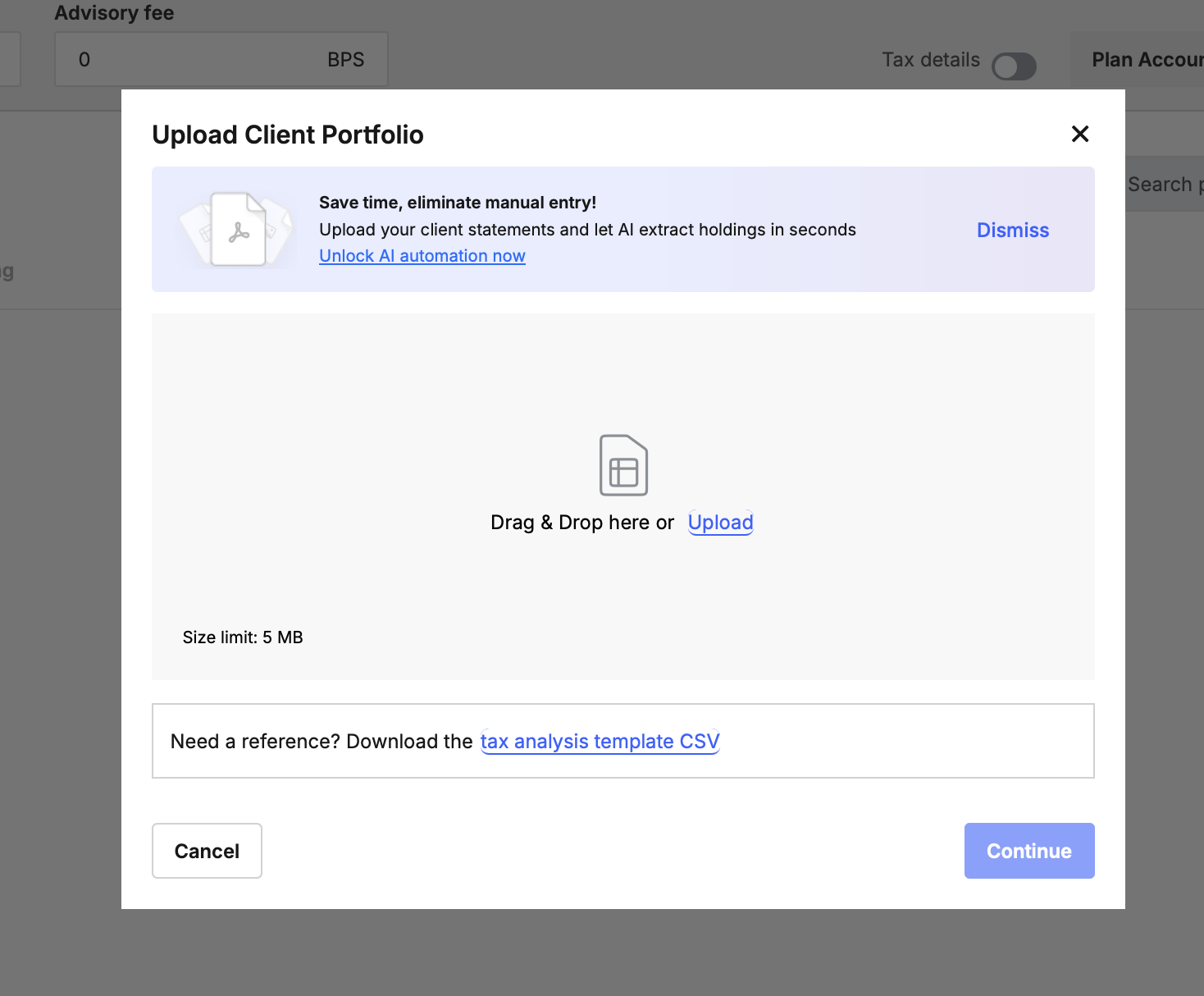
Task: Click the spreadsheet file icon in drop zone
Action: [623, 465]
